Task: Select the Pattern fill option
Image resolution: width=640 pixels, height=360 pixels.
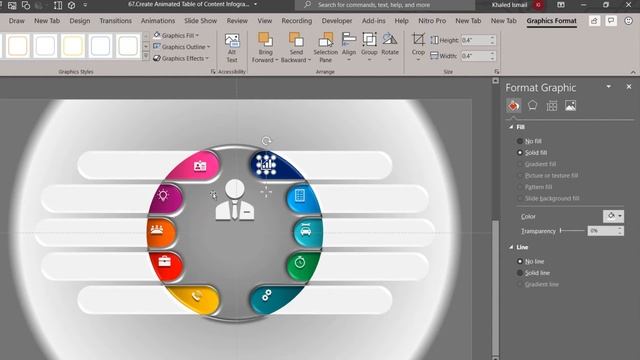Action: pyautogui.click(x=534, y=187)
